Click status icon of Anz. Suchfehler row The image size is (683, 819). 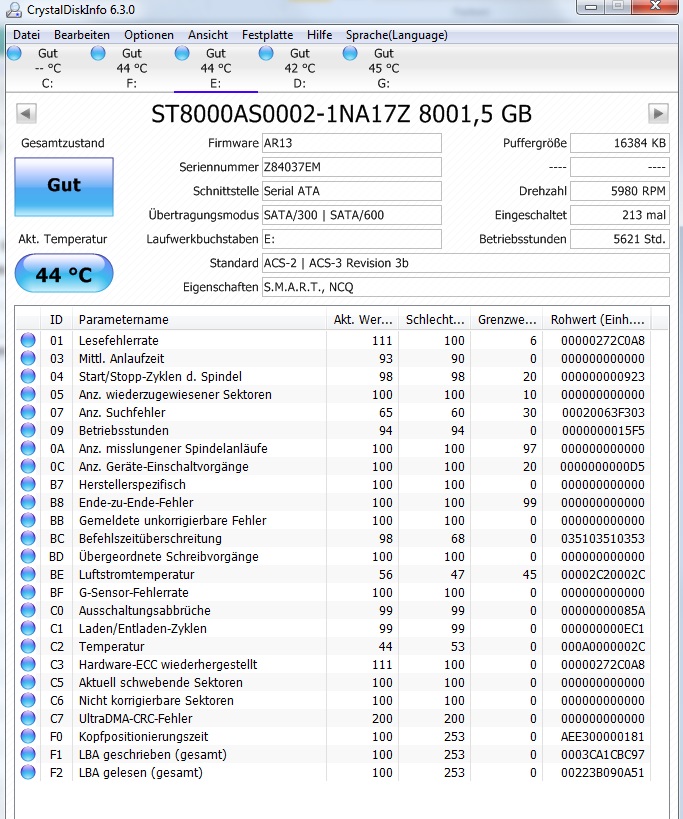[x=28, y=412]
